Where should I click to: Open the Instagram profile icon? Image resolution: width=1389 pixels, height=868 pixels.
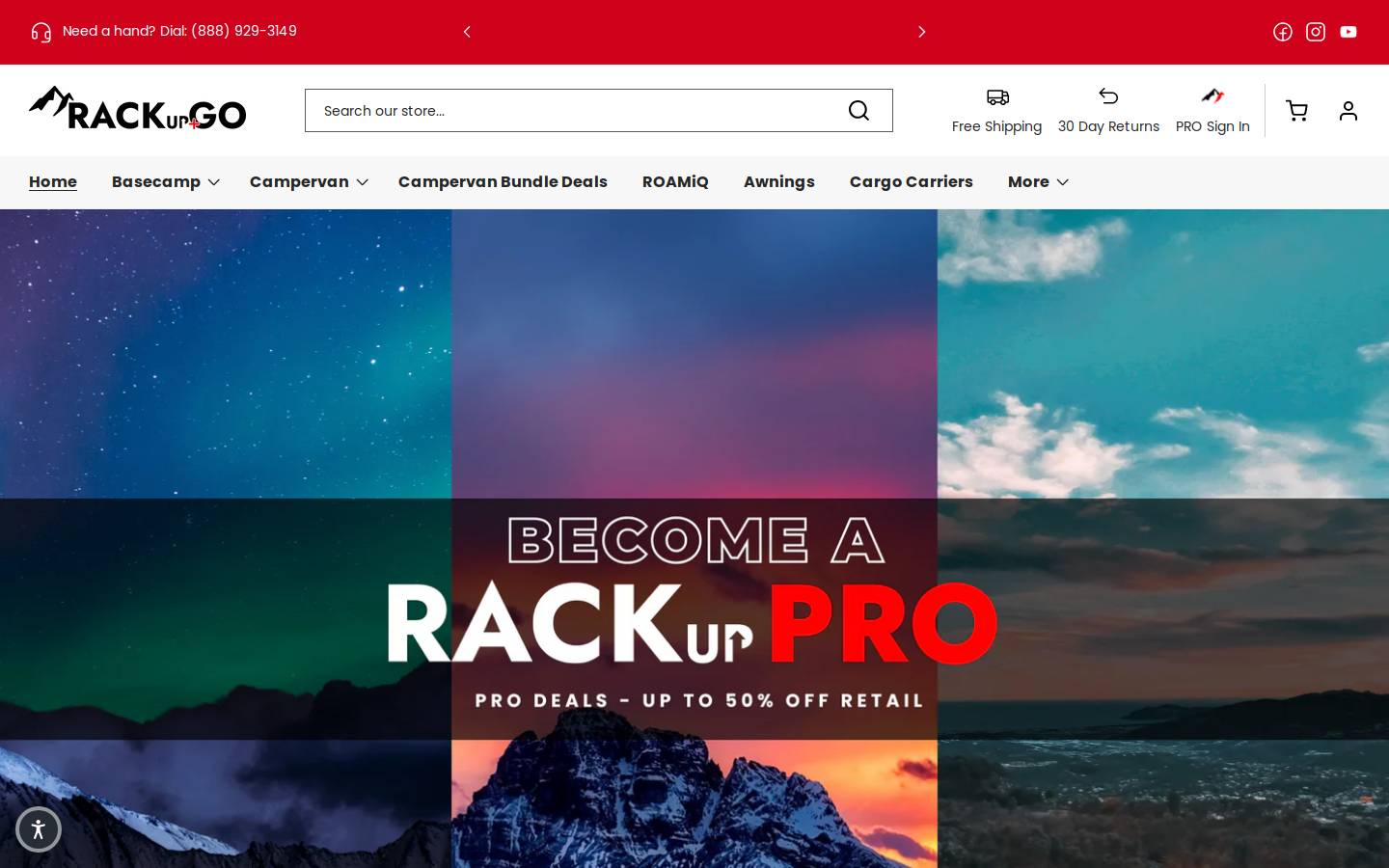(1316, 32)
